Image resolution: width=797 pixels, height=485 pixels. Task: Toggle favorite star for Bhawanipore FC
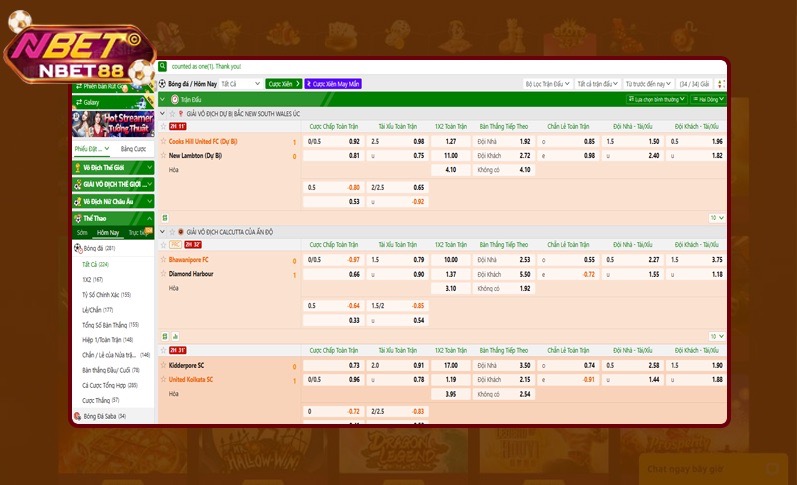163,260
